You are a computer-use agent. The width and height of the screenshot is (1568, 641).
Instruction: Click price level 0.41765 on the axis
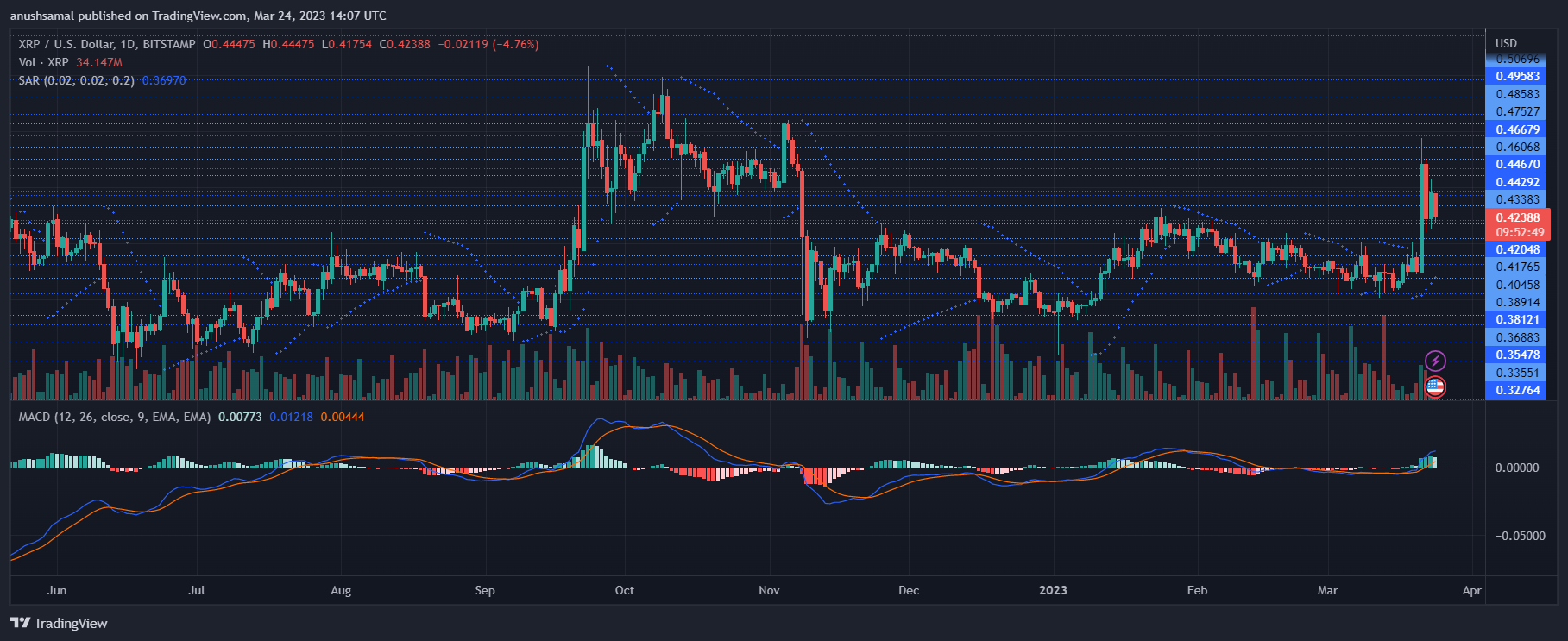click(x=1518, y=267)
